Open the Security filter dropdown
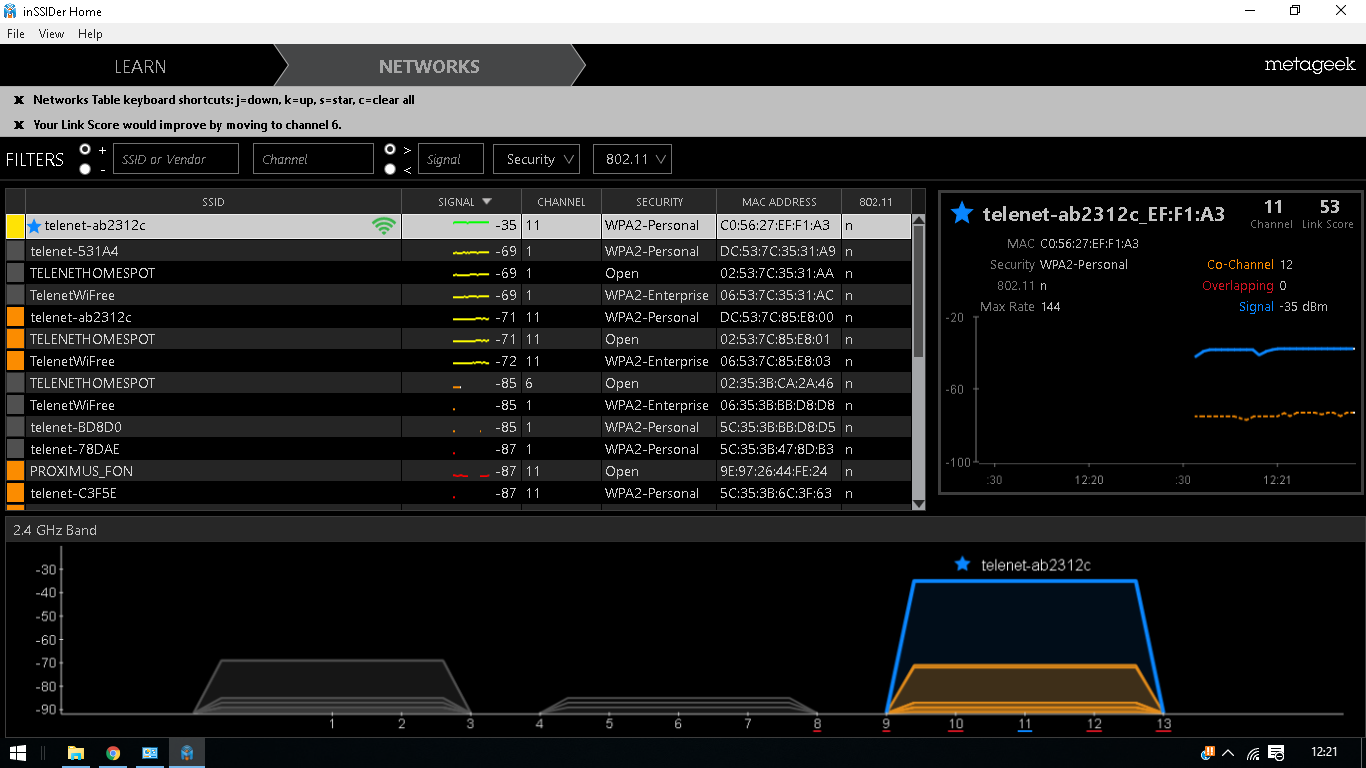This screenshot has width=1366, height=768. coord(540,159)
